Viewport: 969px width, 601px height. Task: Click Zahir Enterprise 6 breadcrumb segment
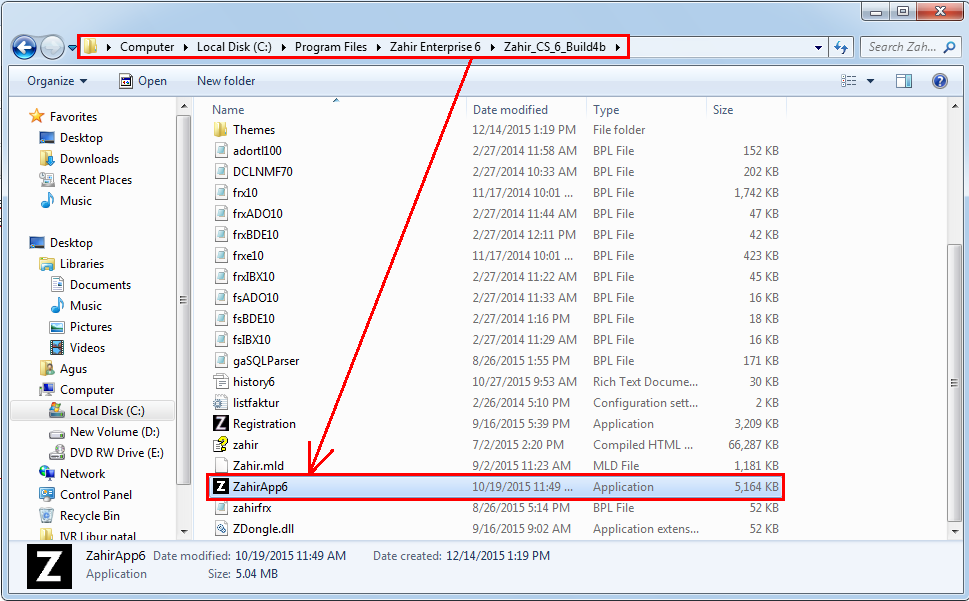[435, 47]
